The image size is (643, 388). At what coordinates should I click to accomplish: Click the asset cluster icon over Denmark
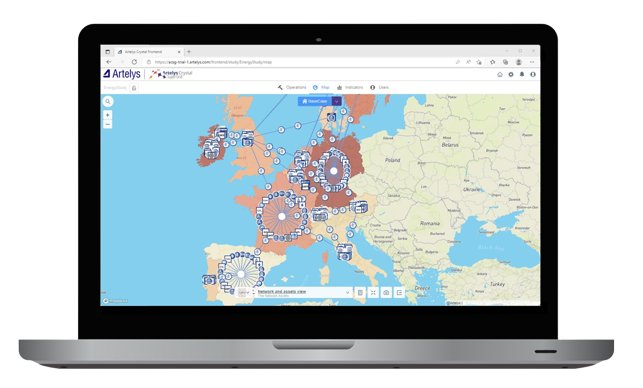331,117
